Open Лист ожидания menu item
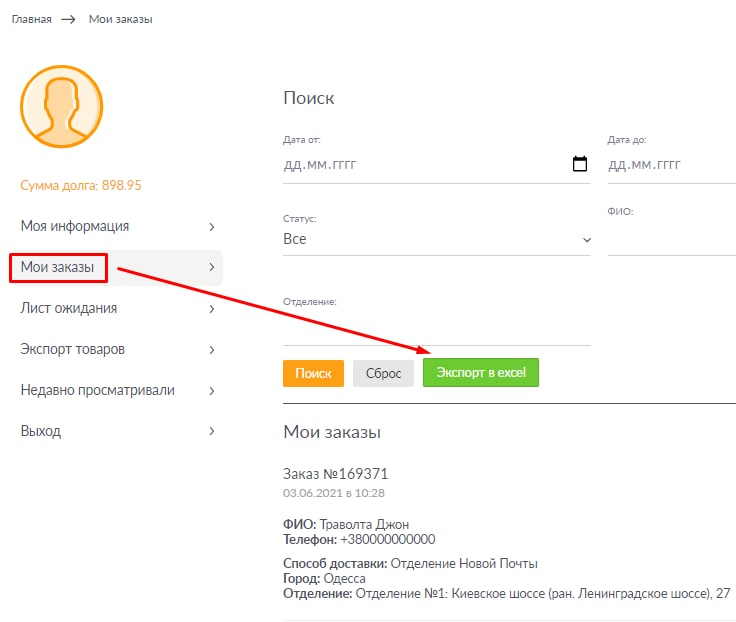Image resolution: width=736 pixels, height=622 pixels. (x=69, y=308)
